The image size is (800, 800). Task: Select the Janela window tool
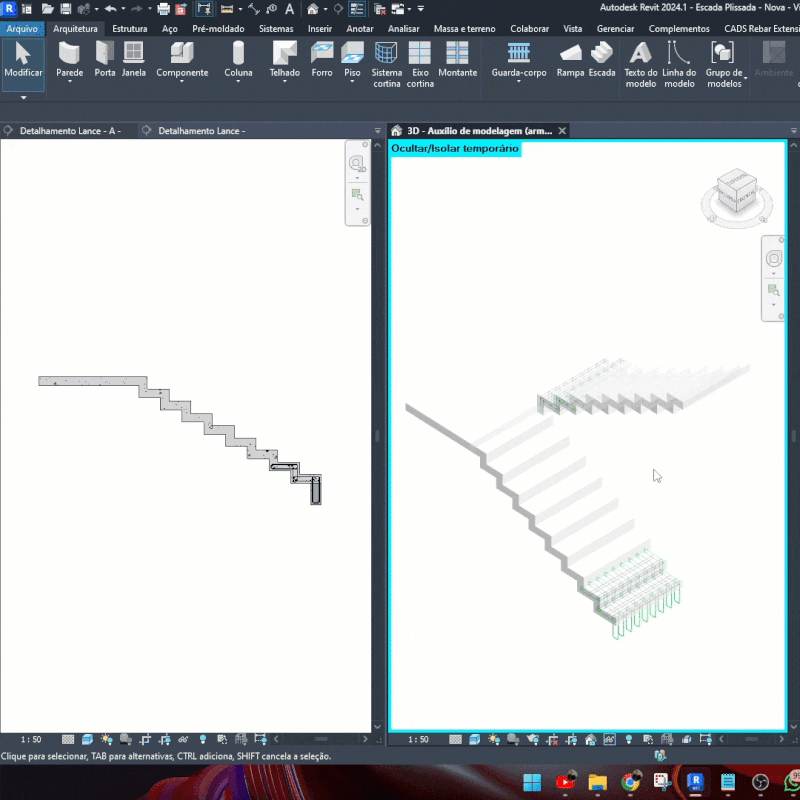134,59
